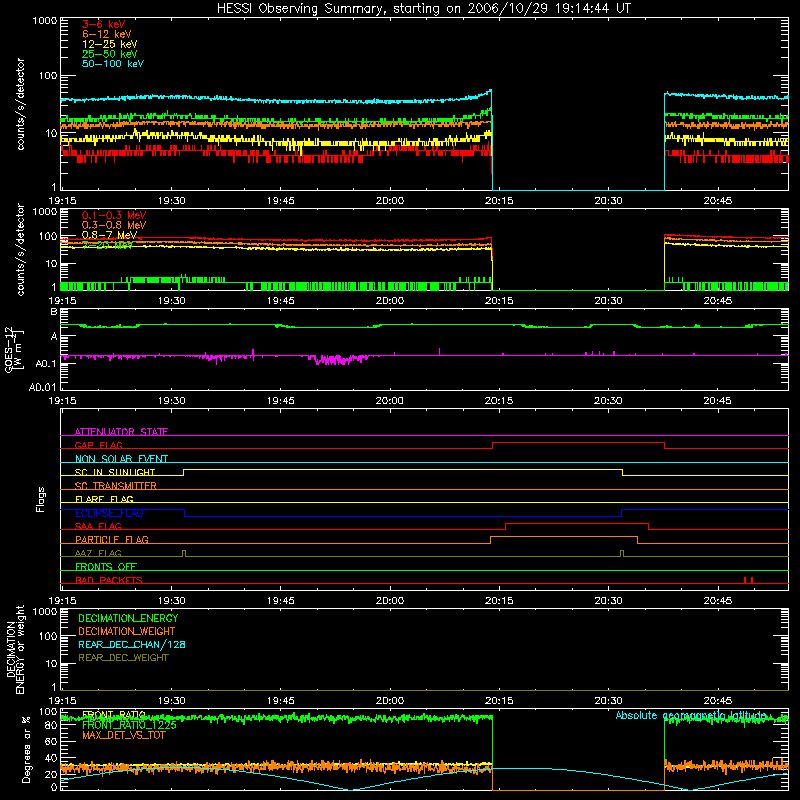
Task: Click the HESSI Observing Summary title text
Action: (x=423, y=9)
